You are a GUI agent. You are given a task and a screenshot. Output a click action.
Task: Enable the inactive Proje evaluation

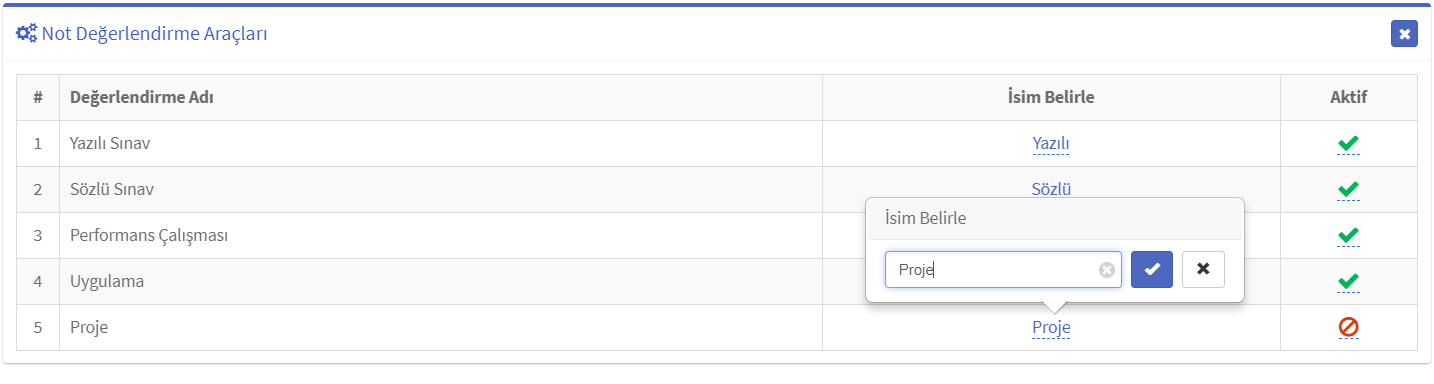point(1348,327)
